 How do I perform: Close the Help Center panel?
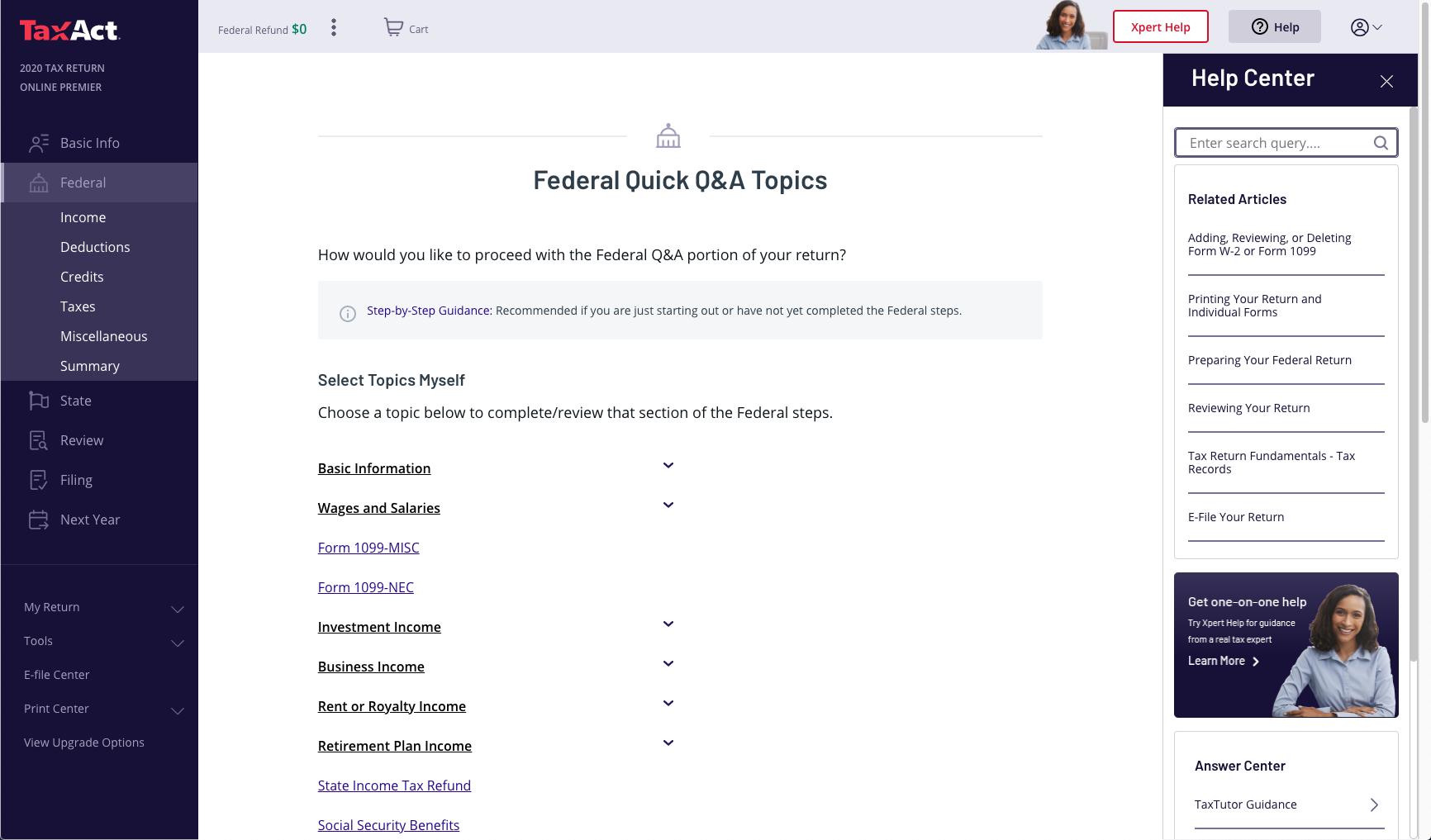[x=1386, y=81]
